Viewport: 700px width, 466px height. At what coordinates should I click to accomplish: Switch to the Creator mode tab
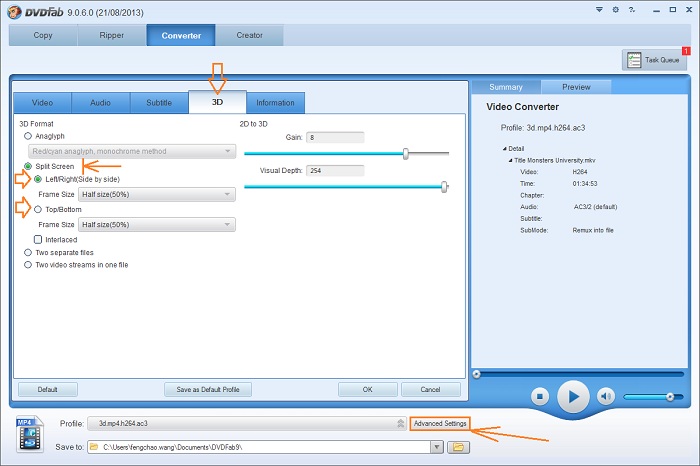click(x=250, y=35)
